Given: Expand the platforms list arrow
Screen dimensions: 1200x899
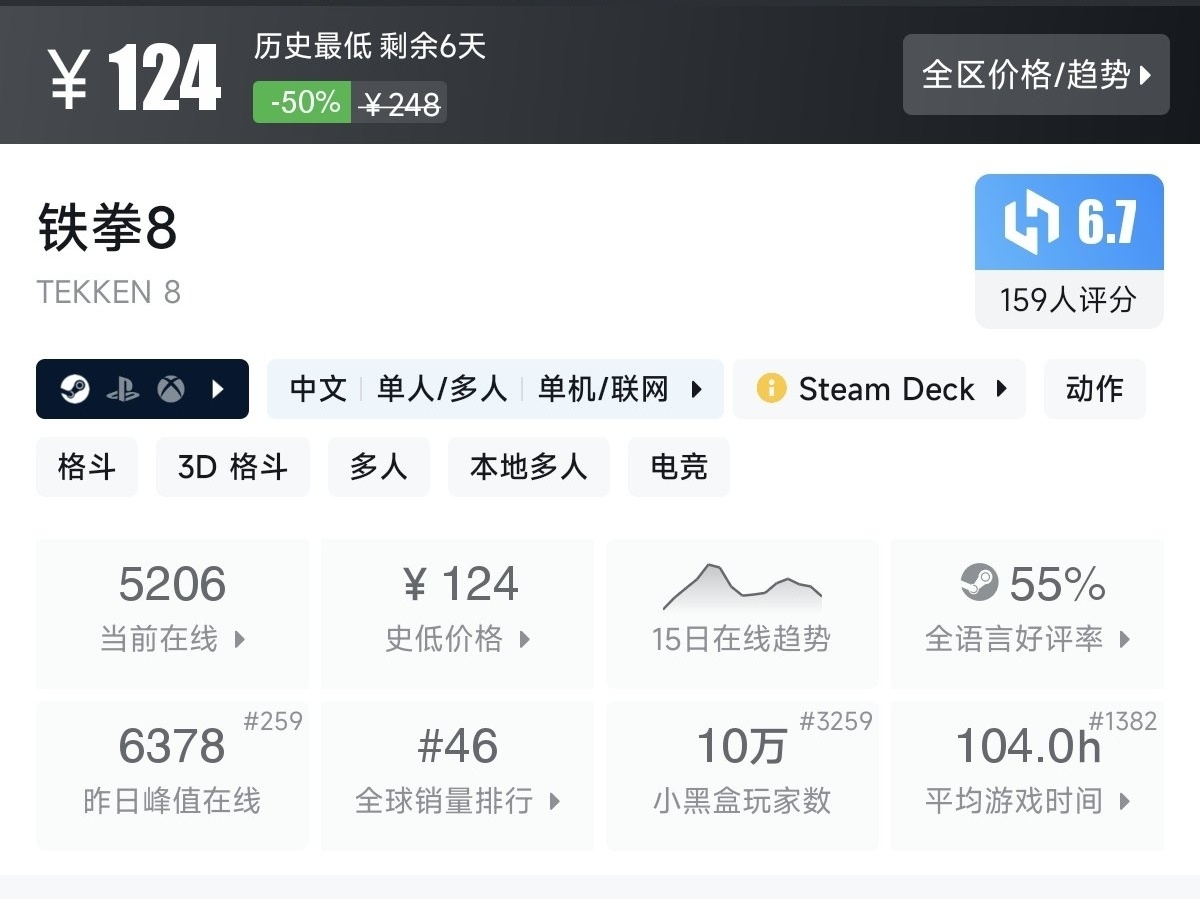Looking at the screenshot, I should (219, 389).
